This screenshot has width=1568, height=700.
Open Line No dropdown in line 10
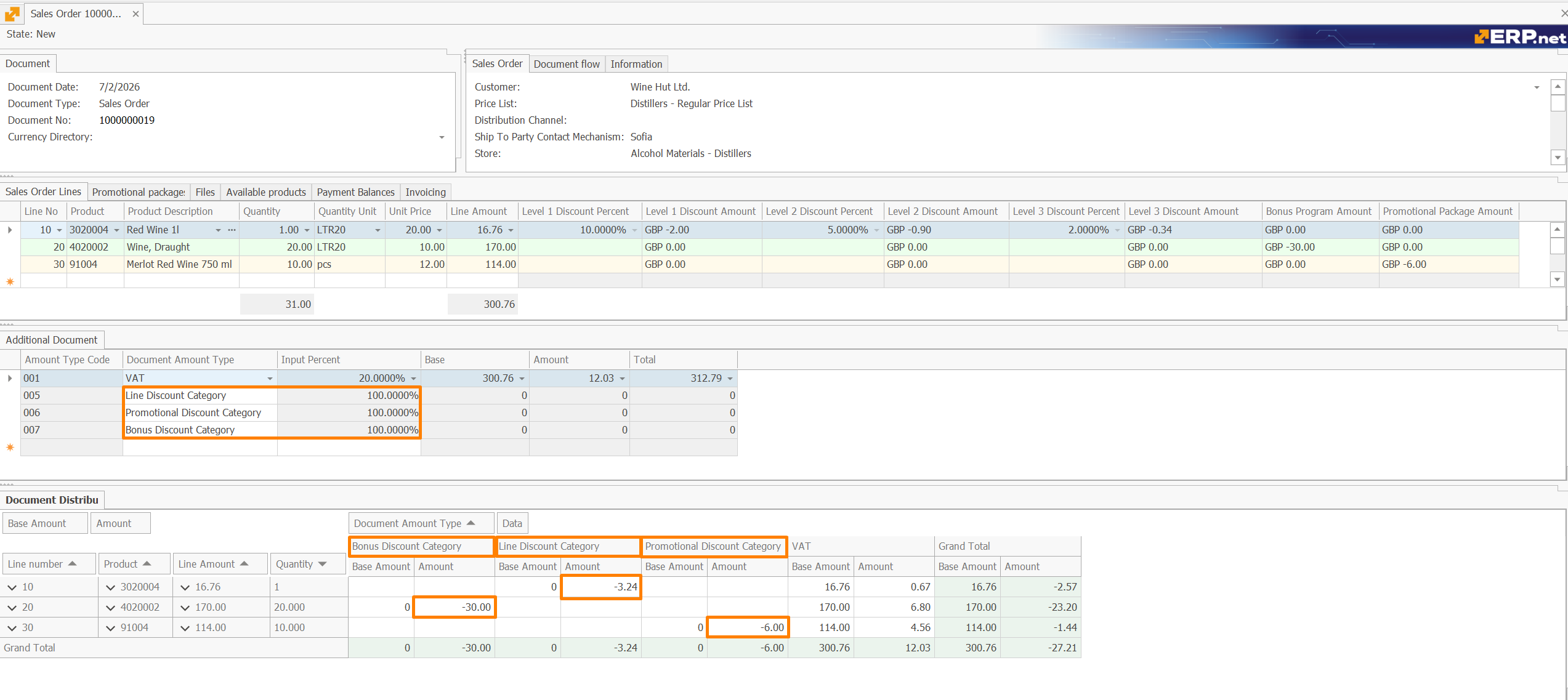pos(59,230)
